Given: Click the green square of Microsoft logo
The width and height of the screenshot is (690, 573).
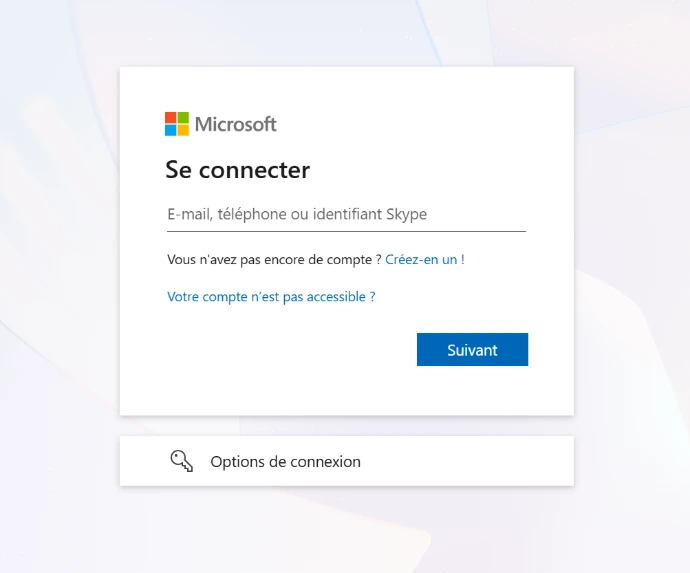Looking at the screenshot, I should (183, 118).
